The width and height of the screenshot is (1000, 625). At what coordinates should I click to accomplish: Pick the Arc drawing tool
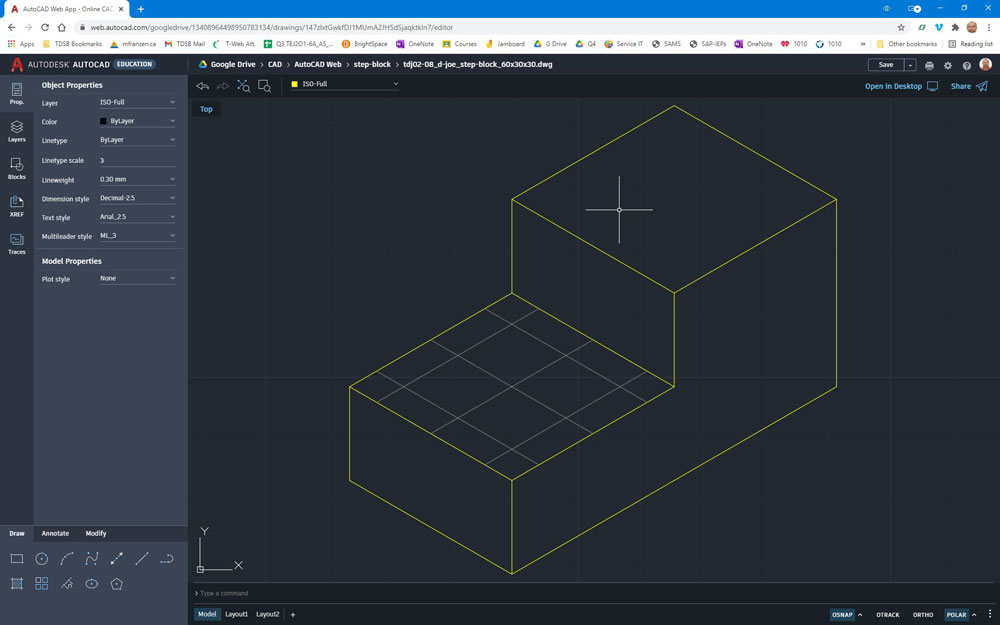pos(67,559)
